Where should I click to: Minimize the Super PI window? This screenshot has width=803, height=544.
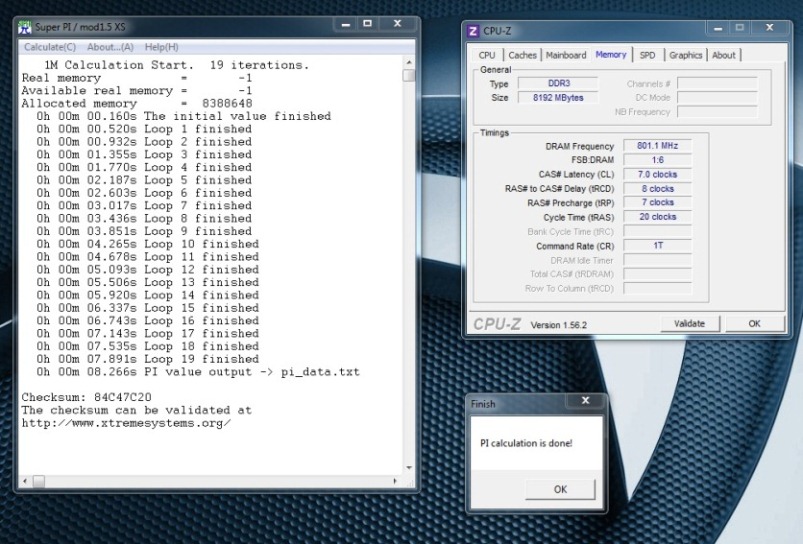346,24
